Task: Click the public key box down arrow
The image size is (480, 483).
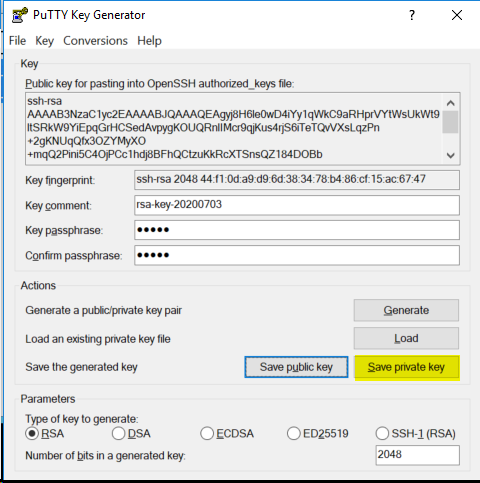Action: click(x=451, y=155)
